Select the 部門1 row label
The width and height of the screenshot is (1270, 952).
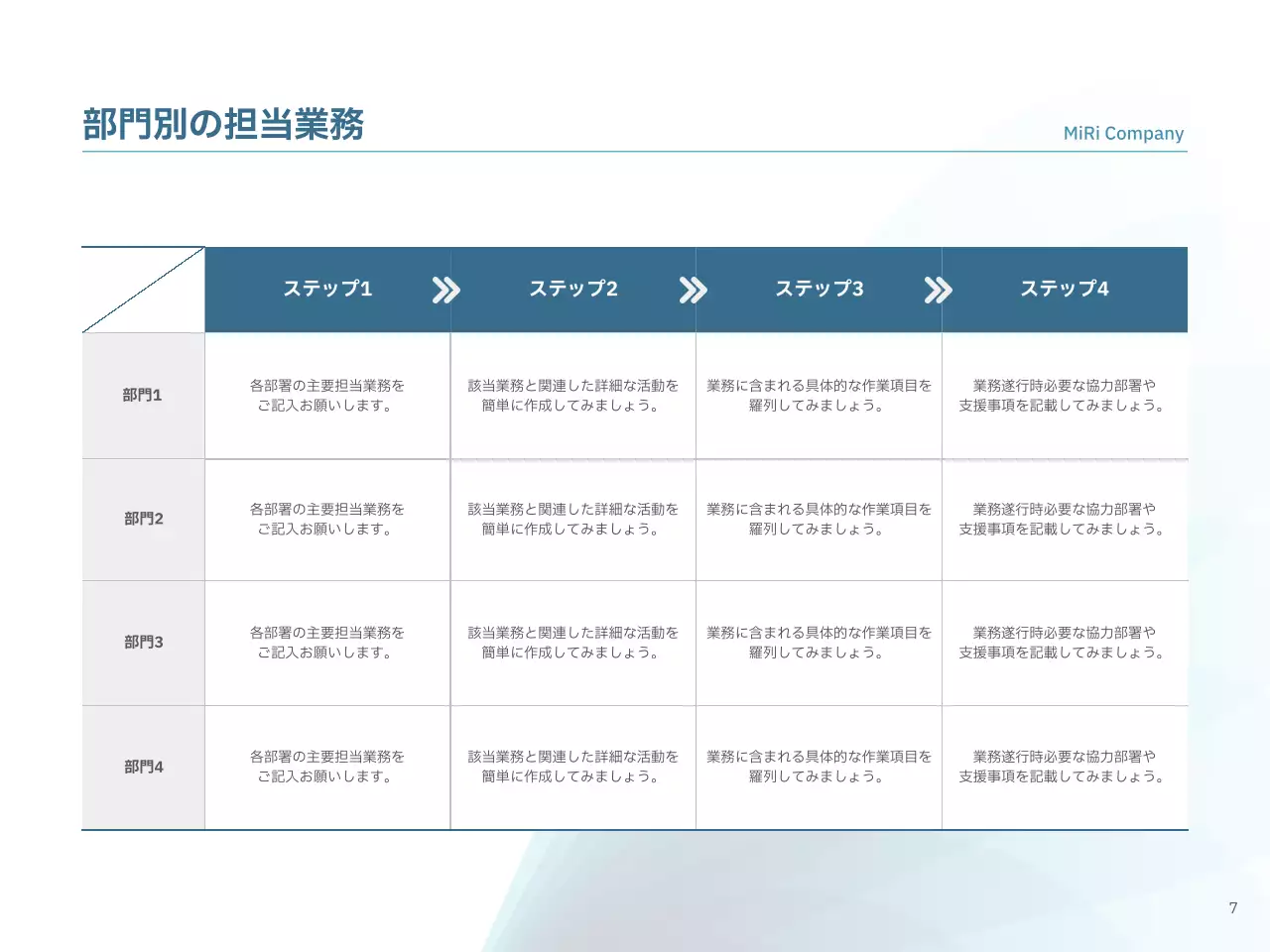coord(144,395)
